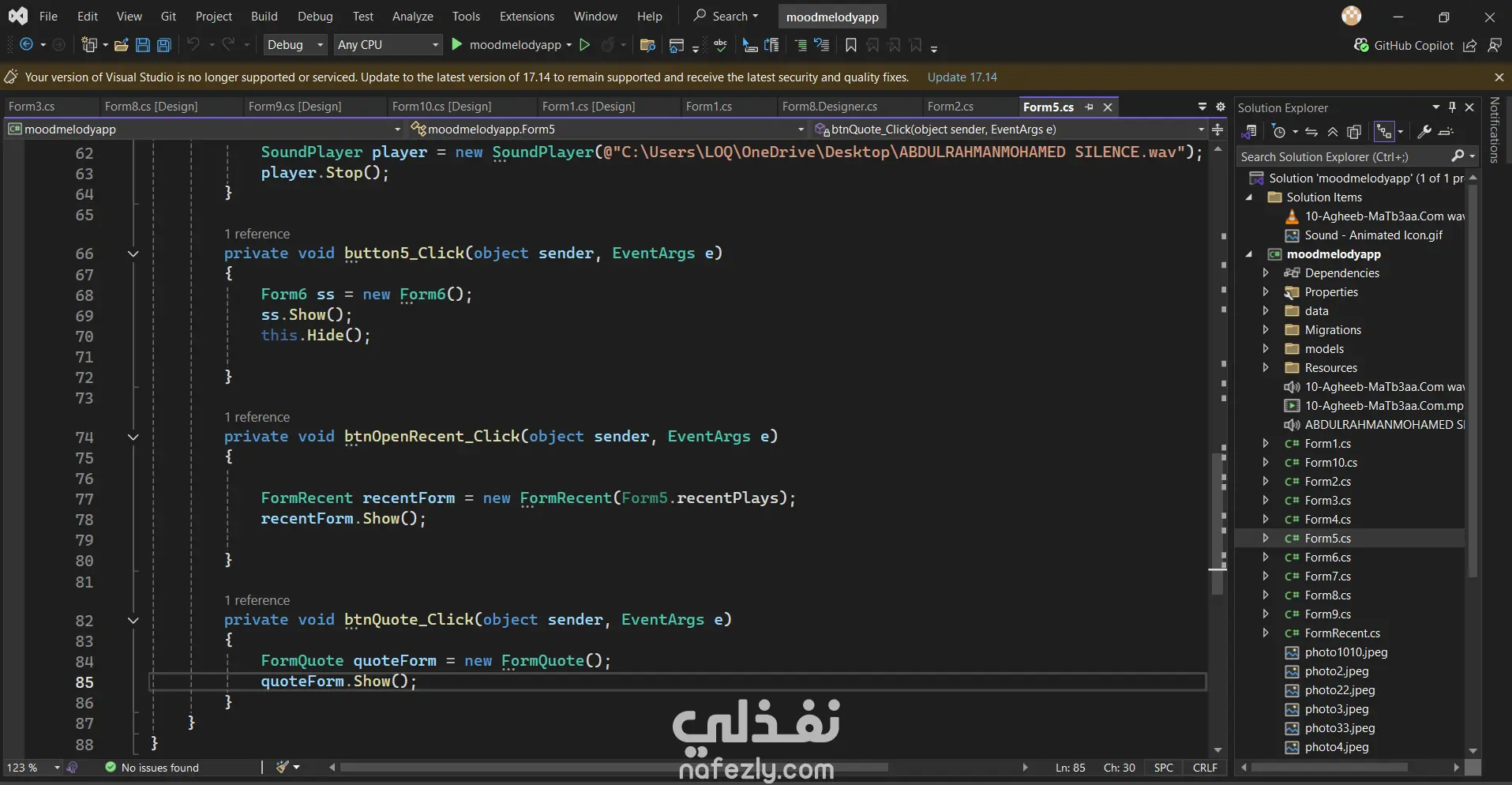Toggle the bookmark icon in toolbar

coord(850,45)
